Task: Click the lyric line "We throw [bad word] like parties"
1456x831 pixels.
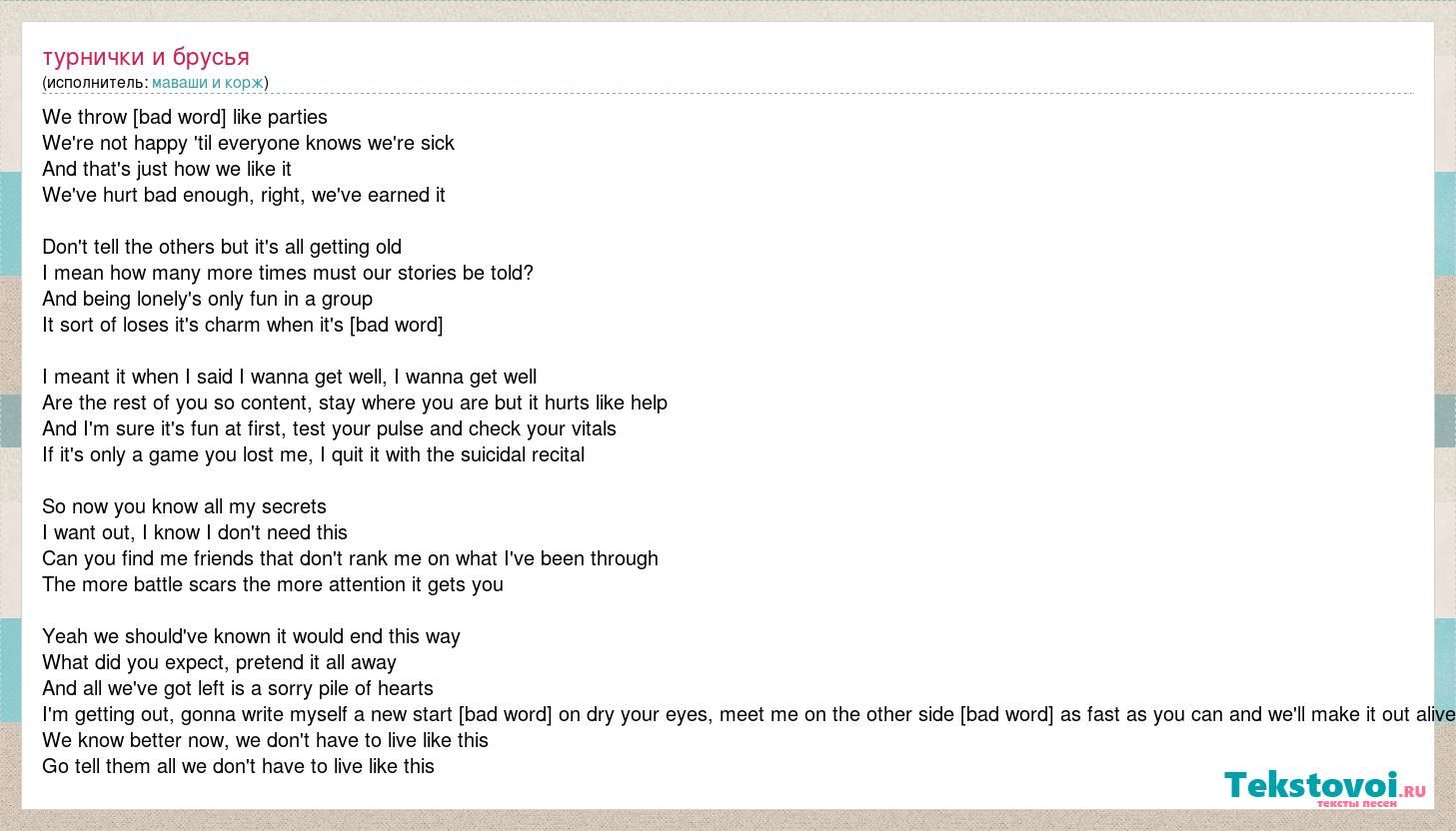Action: click(185, 117)
